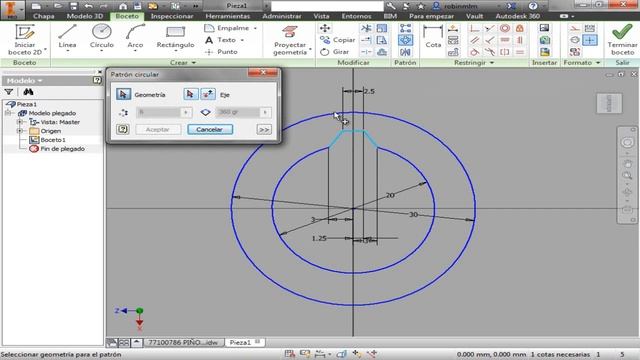
Task: Toggle the flip axis direction button
Action: tap(208, 94)
